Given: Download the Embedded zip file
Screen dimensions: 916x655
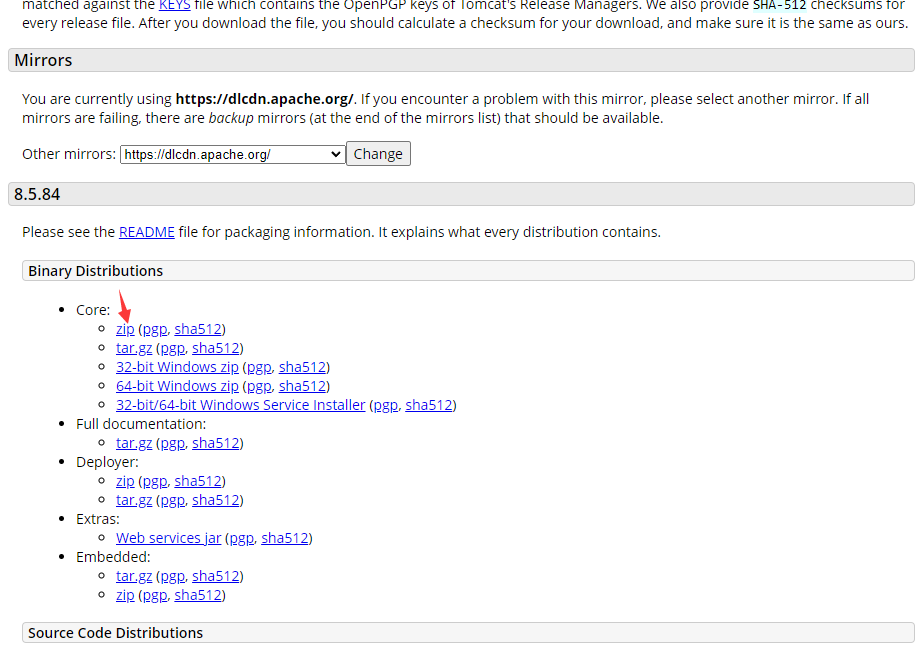Looking at the screenshot, I should click(125, 595).
